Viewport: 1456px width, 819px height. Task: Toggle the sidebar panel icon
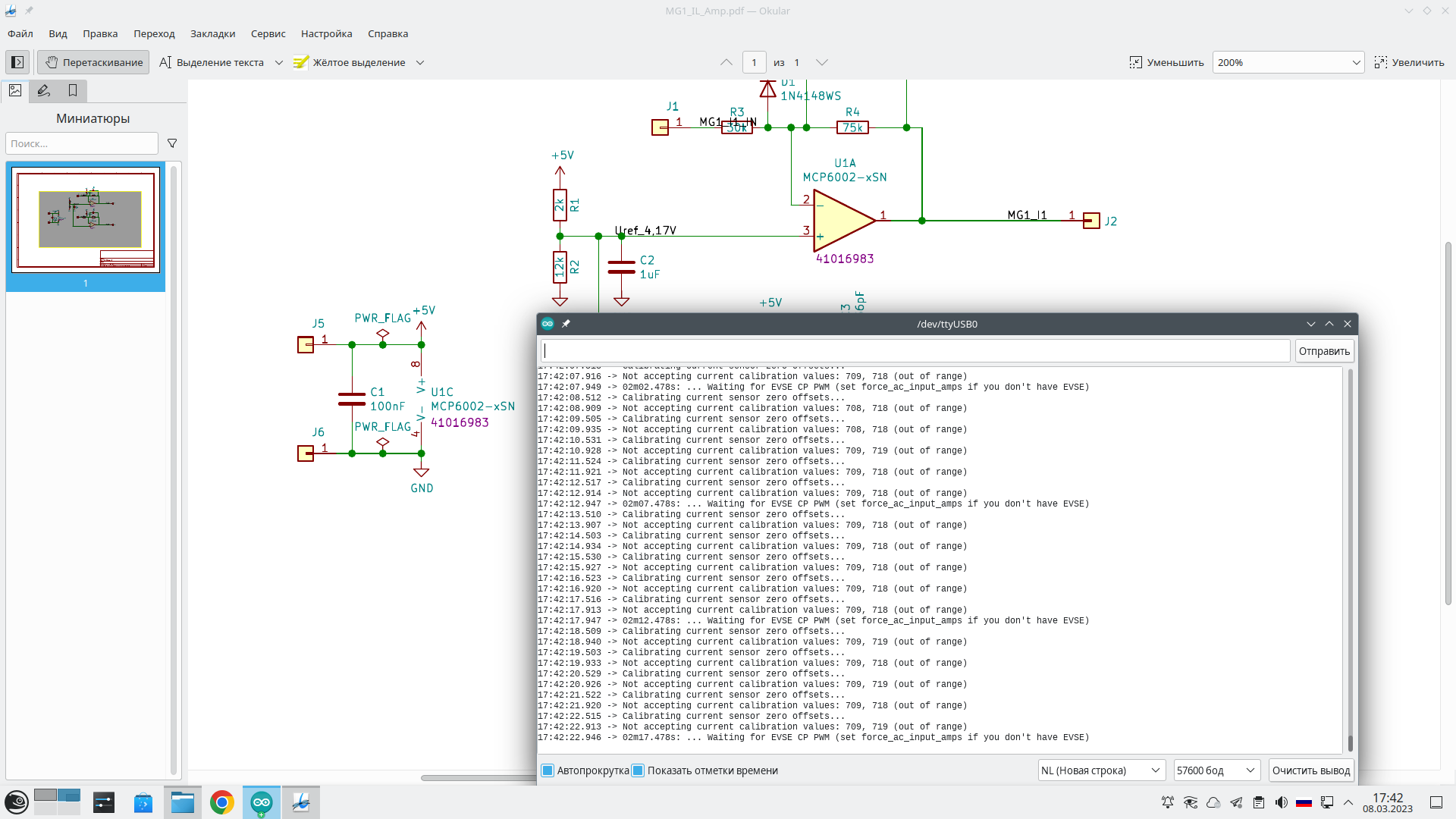pos(17,62)
